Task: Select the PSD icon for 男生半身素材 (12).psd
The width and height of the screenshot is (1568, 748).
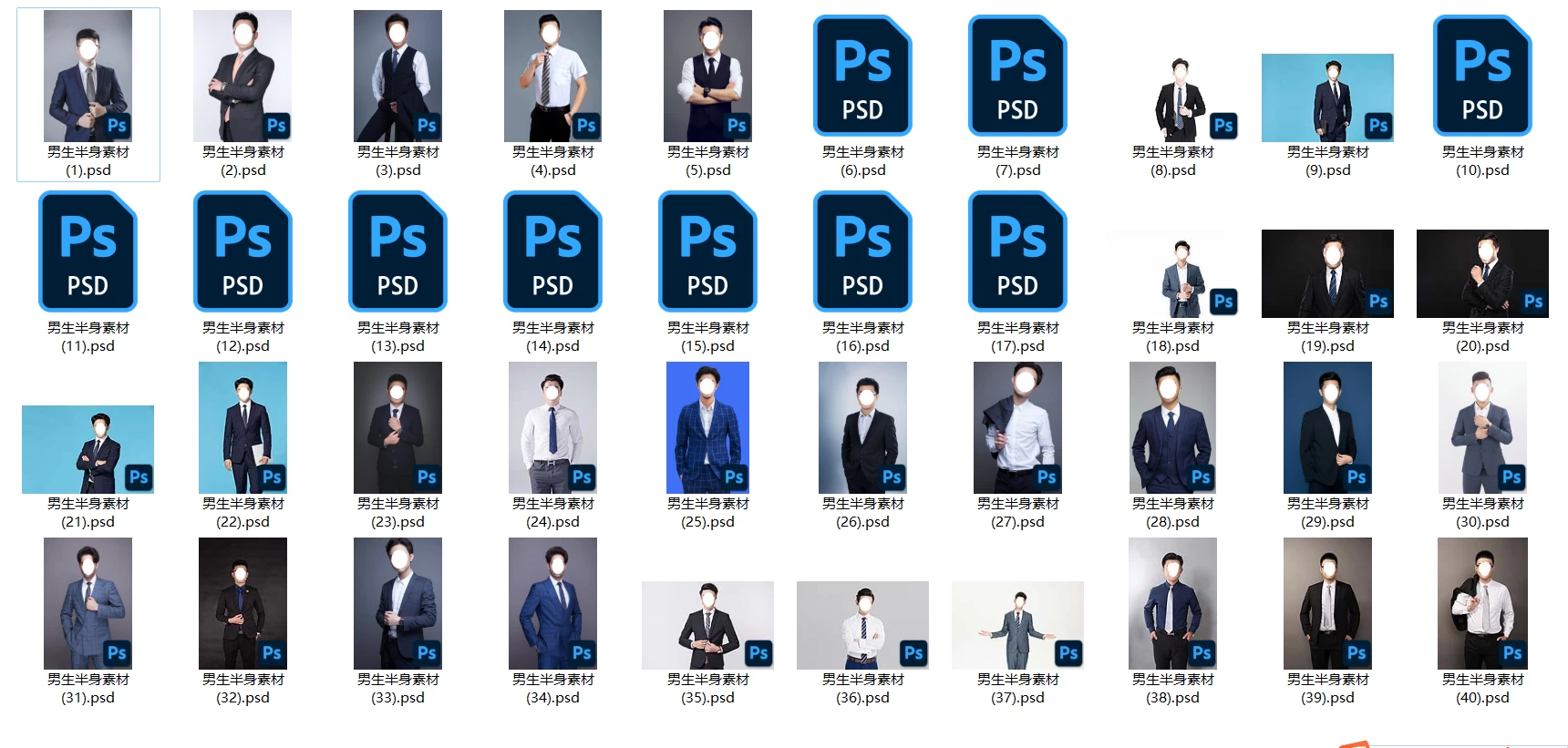Action: 242,251
